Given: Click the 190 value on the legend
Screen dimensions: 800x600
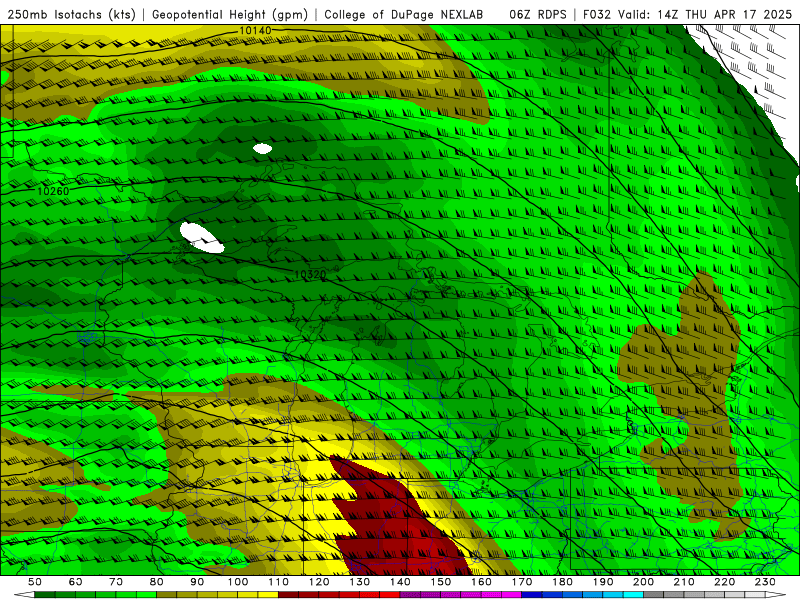Looking at the screenshot, I should click(x=604, y=582).
